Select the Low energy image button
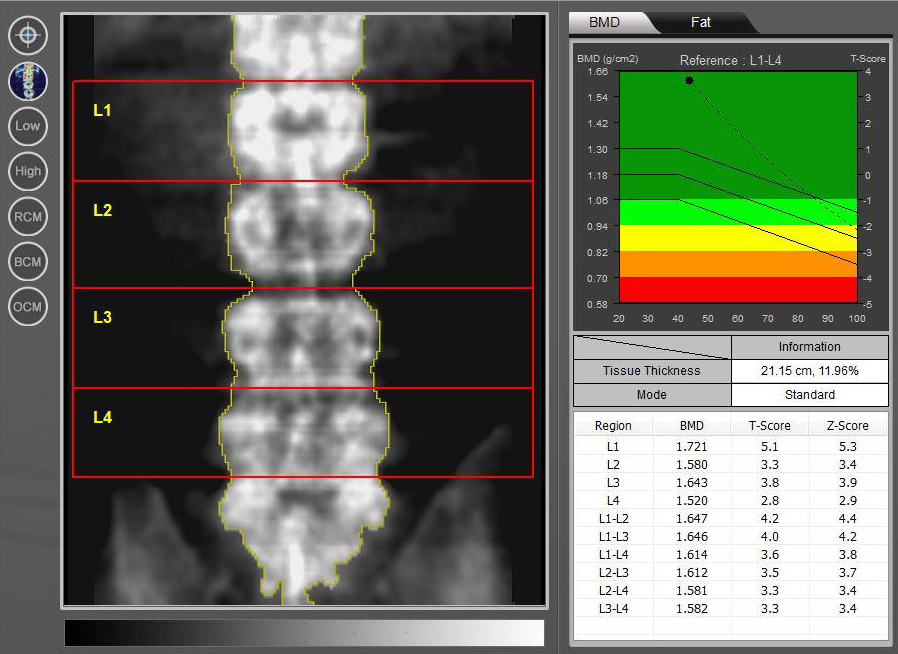The width and height of the screenshot is (898, 654). point(28,126)
